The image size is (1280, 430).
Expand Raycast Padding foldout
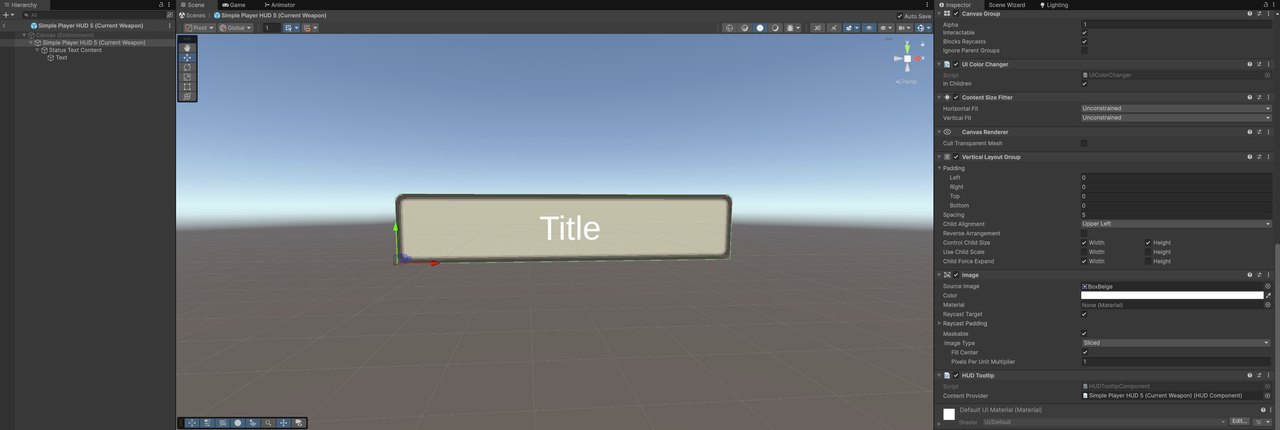pyautogui.click(x=940, y=324)
